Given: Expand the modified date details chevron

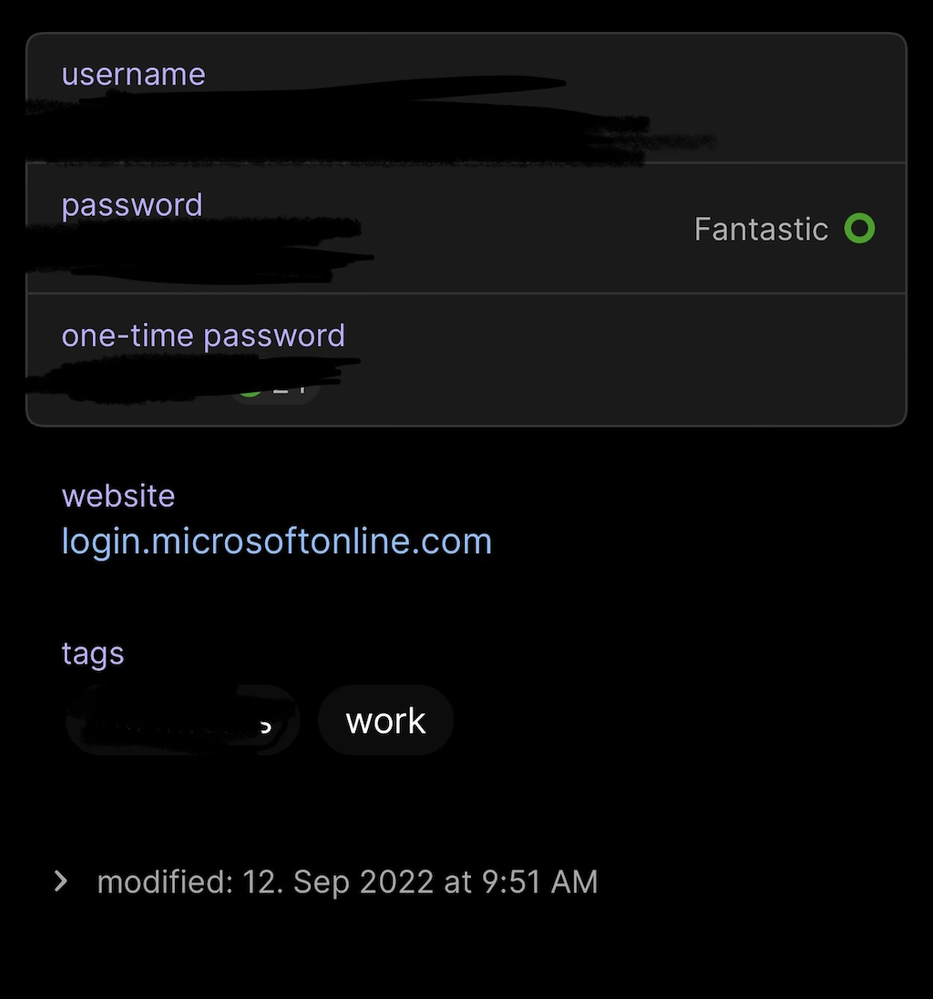Looking at the screenshot, I should click(61, 881).
